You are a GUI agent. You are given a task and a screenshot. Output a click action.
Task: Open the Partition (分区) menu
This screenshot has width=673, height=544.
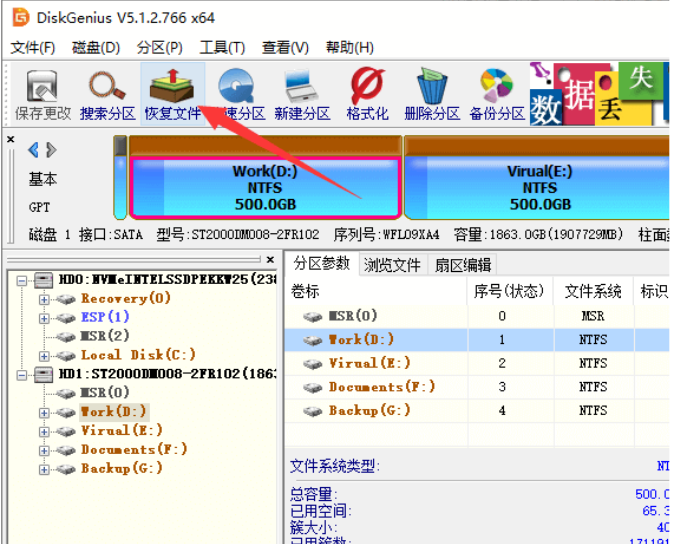[x=160, y=47]
